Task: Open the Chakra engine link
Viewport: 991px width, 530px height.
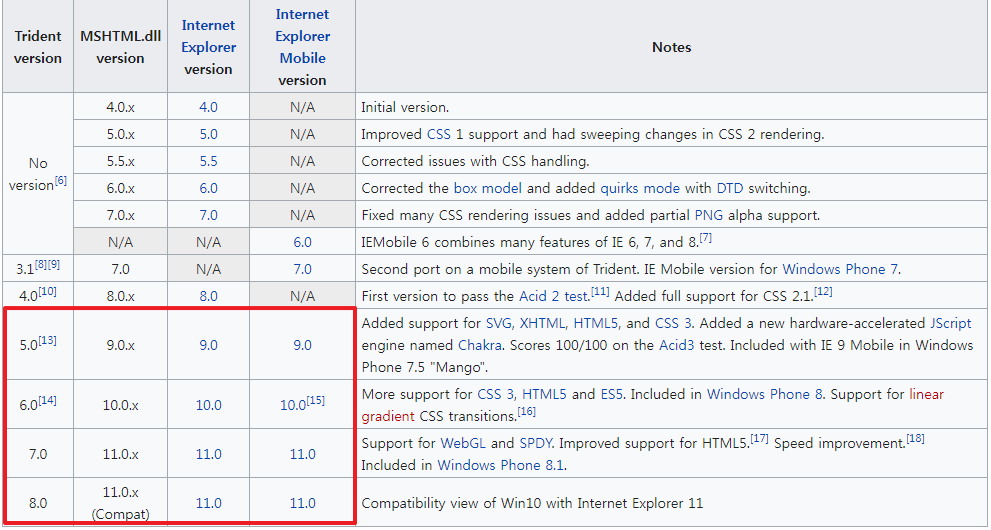Action: point(480,346)
